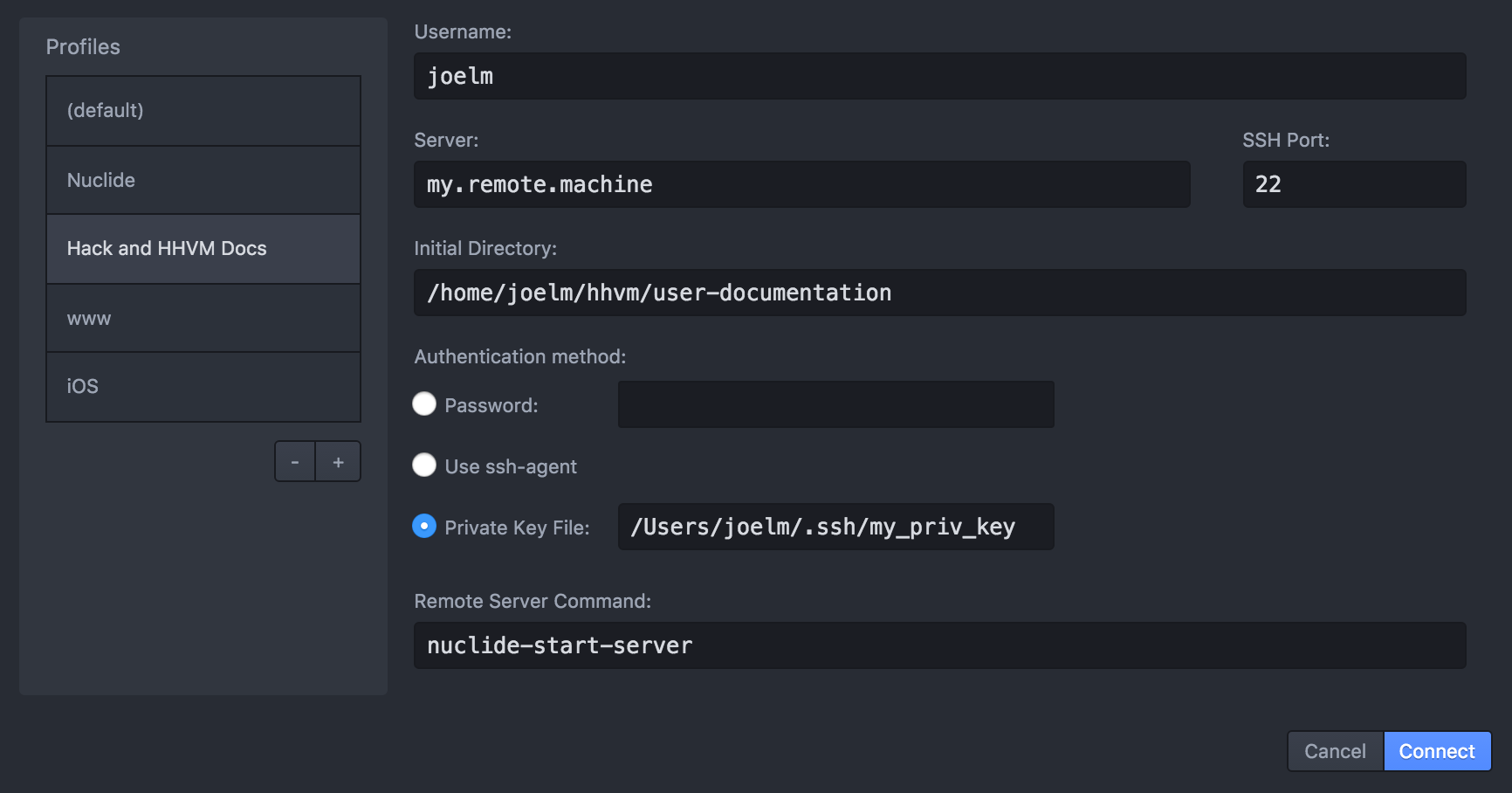Click the Profiles heading text
1512x793 pixels.
coord(83,47)
